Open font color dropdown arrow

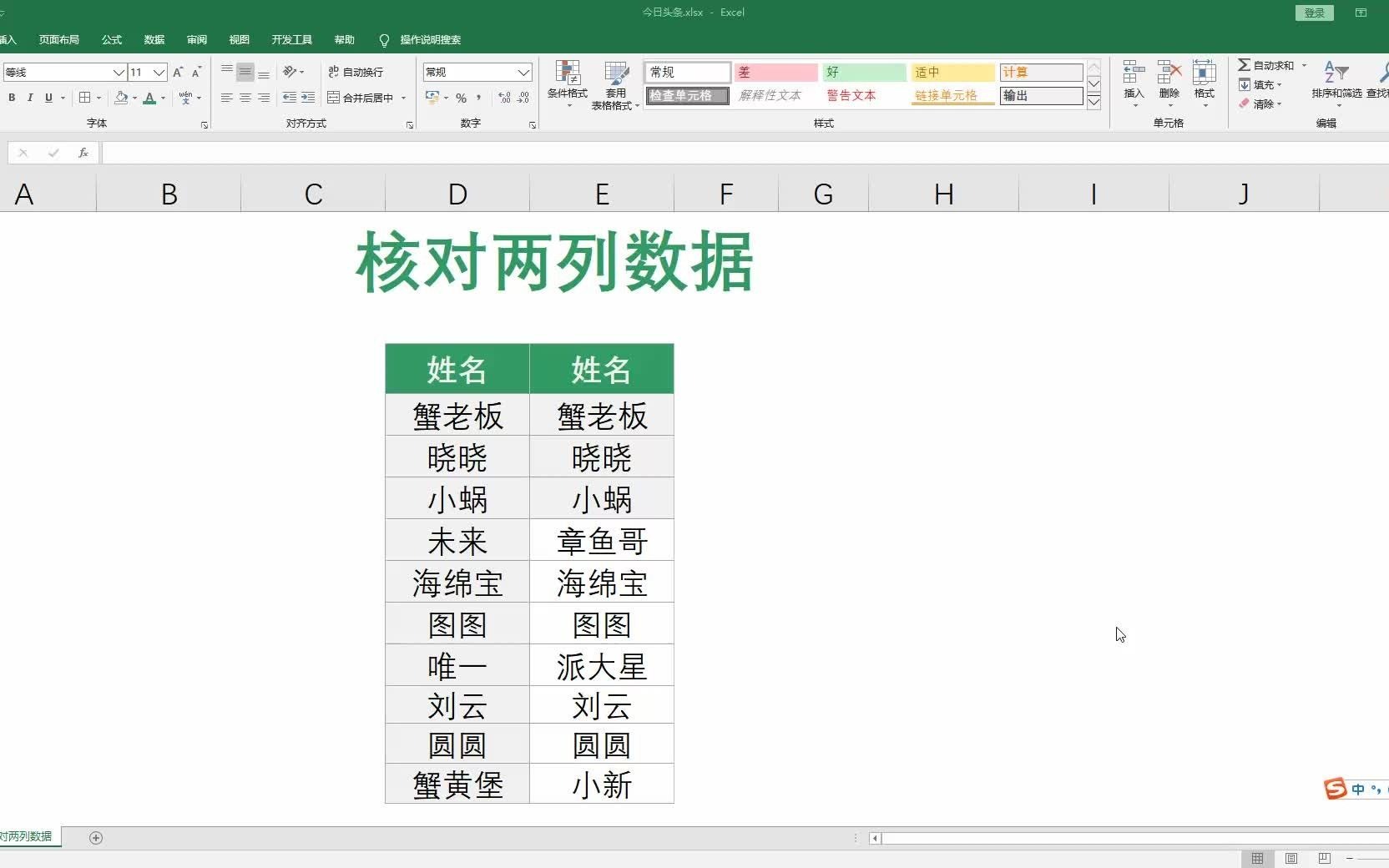tap(163, 98)
